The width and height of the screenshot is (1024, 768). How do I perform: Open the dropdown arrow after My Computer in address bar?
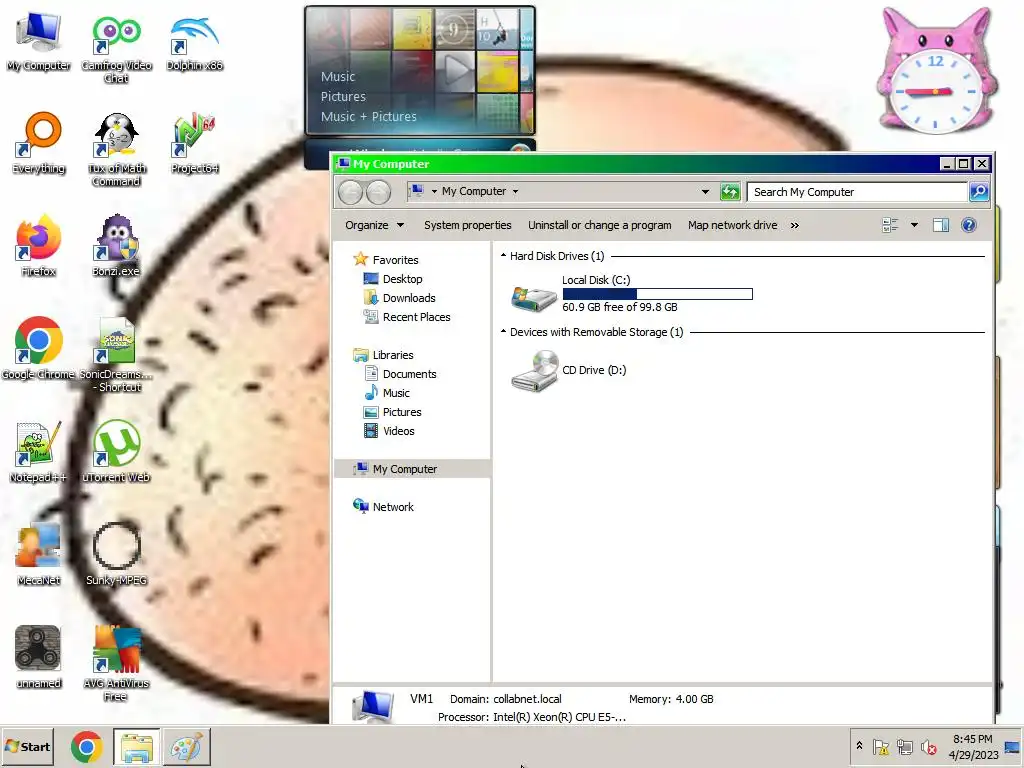click(x=515, y=192)
